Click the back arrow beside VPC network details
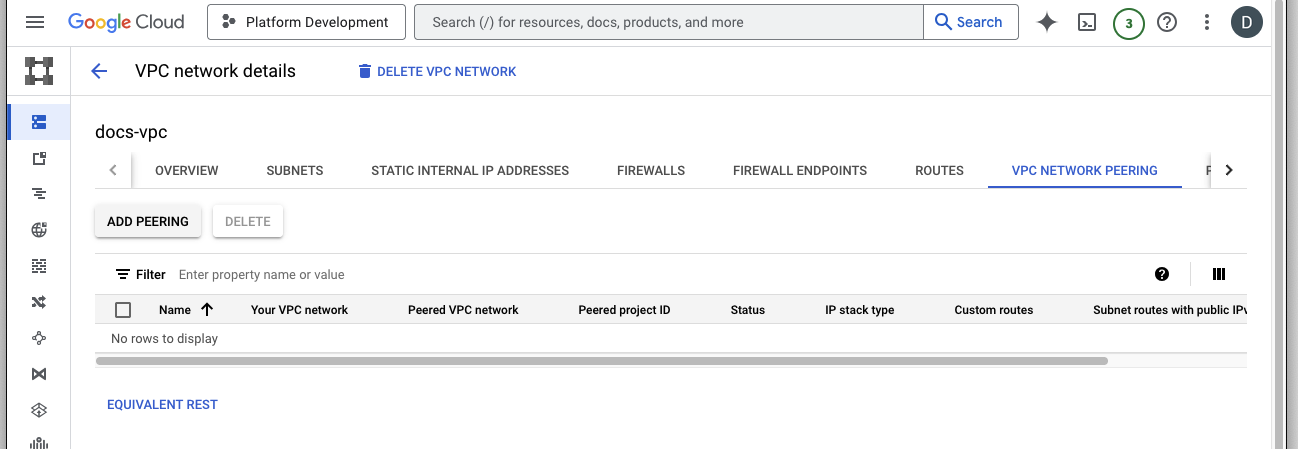The image size is (1298, 449). tap(99, 71)
